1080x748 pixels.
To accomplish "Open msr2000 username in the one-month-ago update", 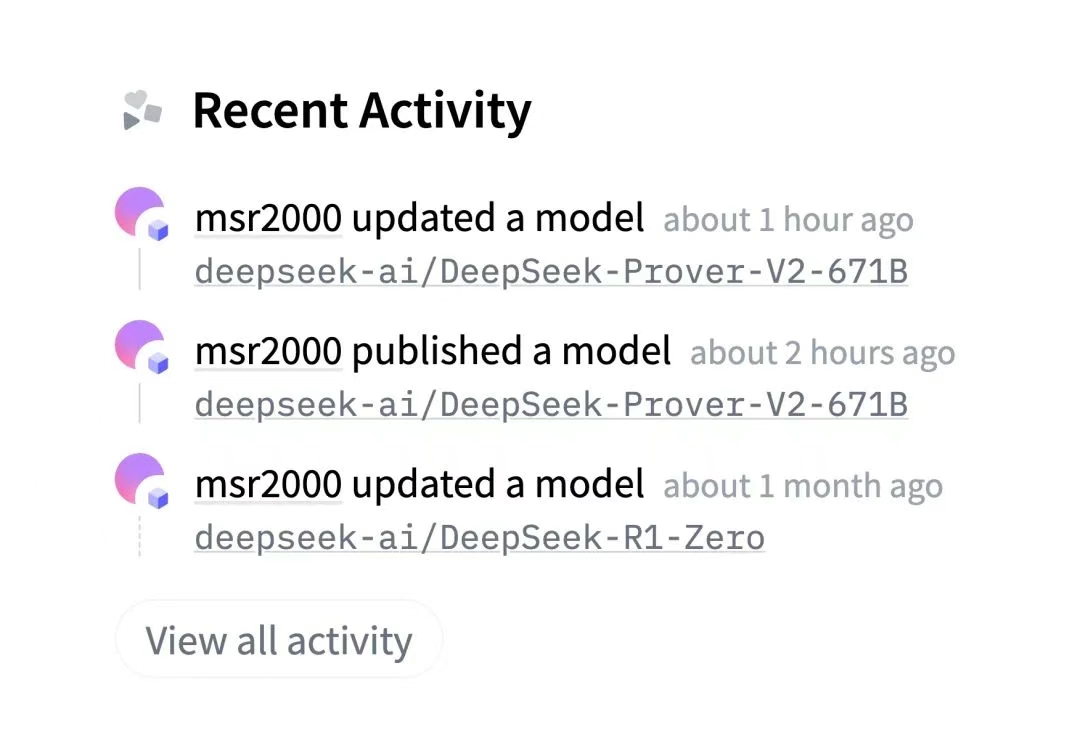I will point(268,484).
